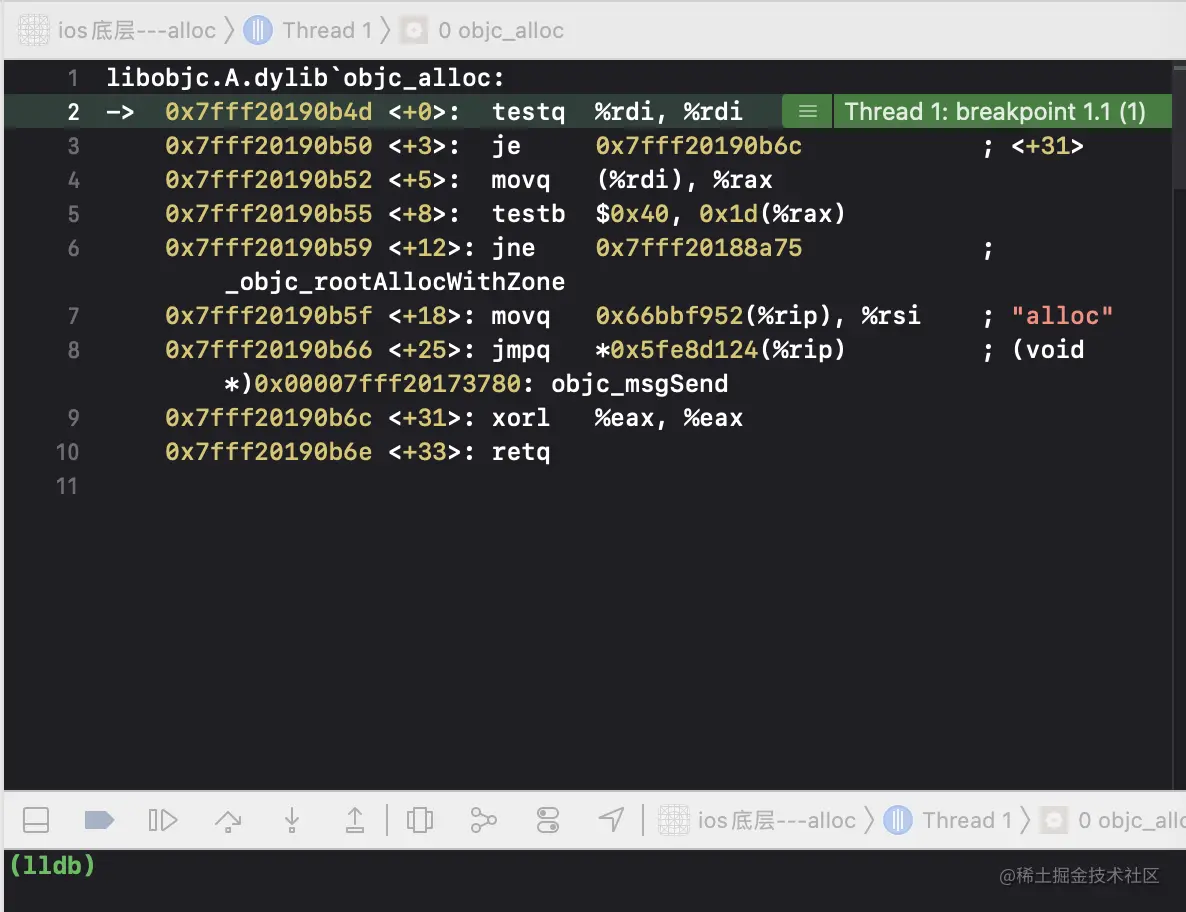Open 'ios 底层---alloc' in debug bar
The width and height of the screenshot is (1186, 912).
pos(777,820)
